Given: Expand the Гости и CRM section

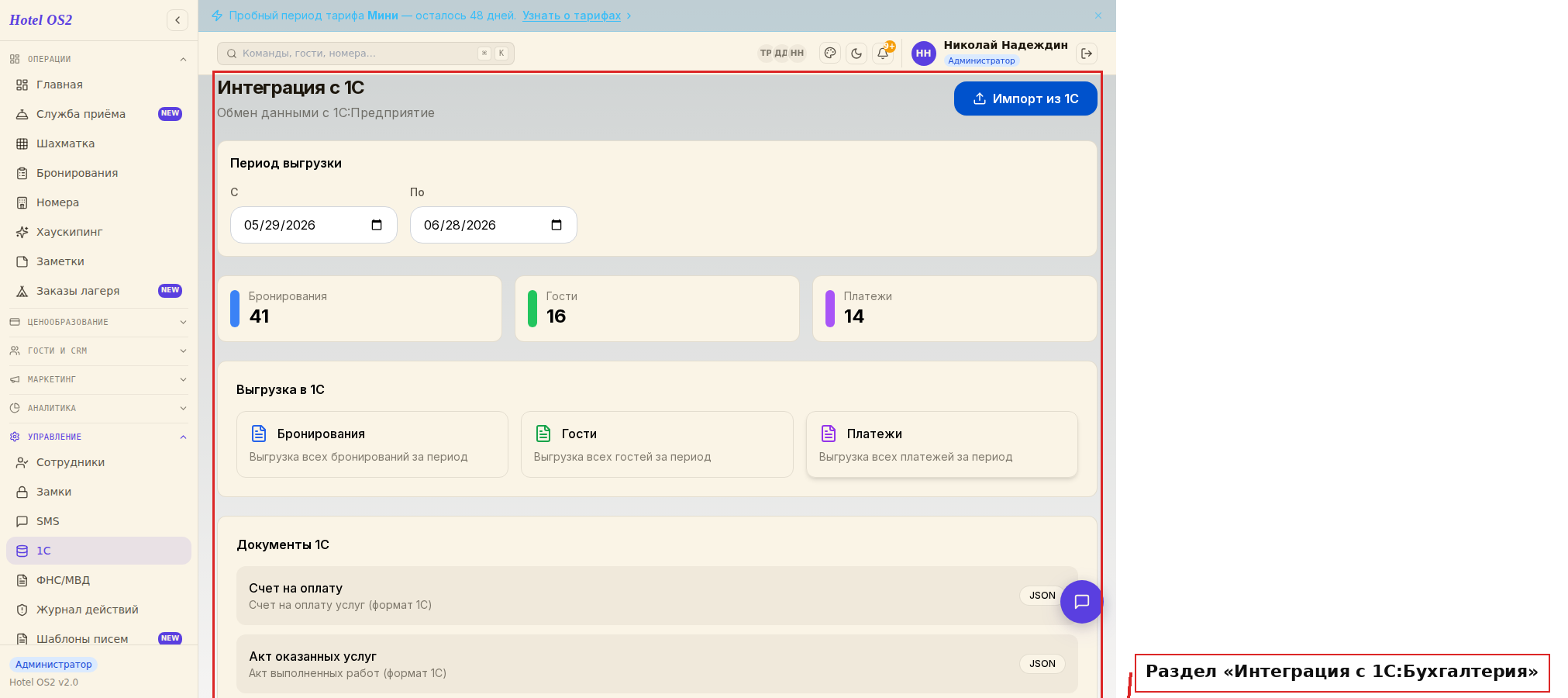Looking at the screenshot, I should pos(98,351).
